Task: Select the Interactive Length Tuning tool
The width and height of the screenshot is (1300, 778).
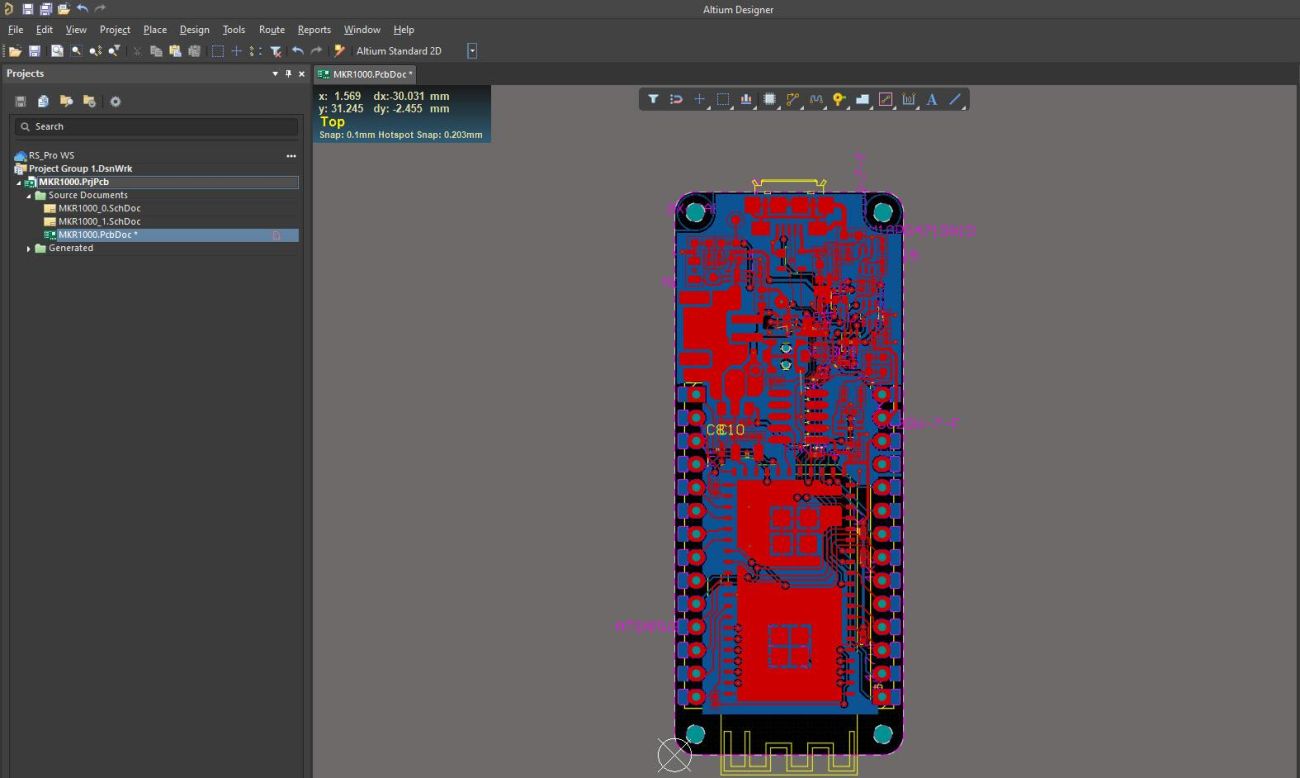Action: pos(816,99)
